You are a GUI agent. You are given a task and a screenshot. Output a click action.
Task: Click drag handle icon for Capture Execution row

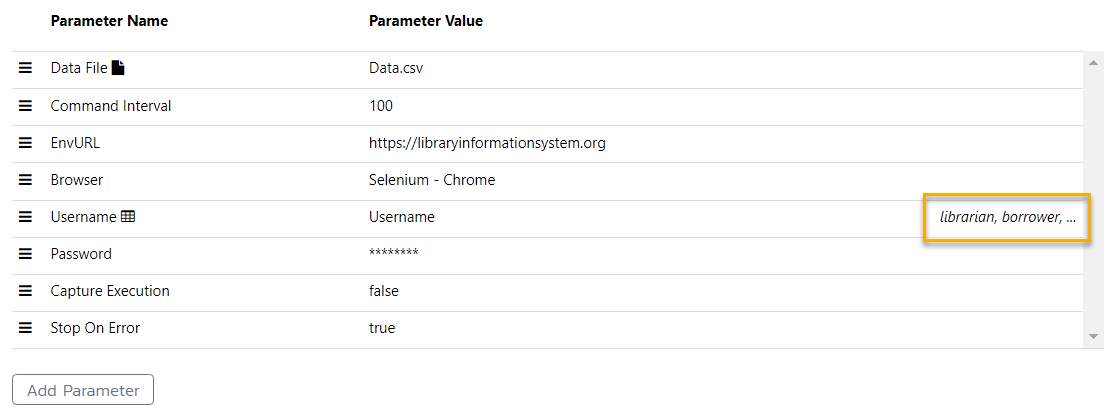pyautogui.click(x=26, y=291)
